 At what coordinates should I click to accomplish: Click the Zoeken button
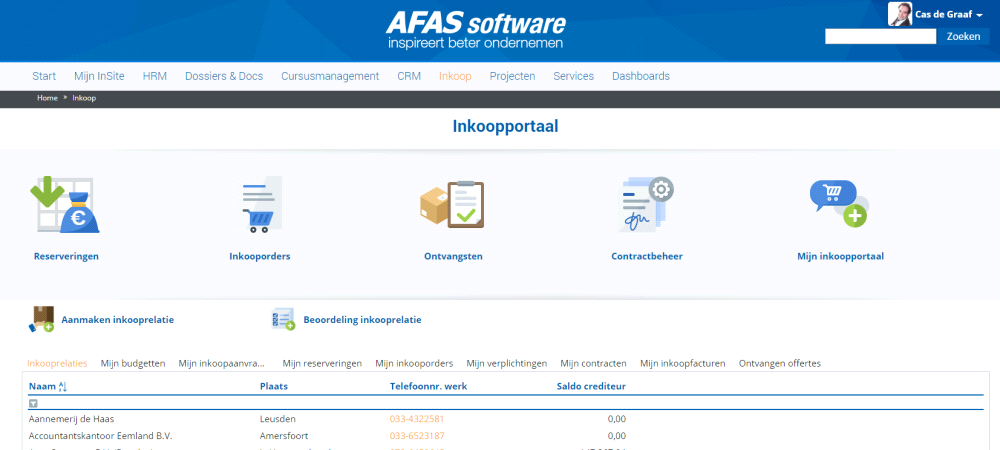coord(963,36)
